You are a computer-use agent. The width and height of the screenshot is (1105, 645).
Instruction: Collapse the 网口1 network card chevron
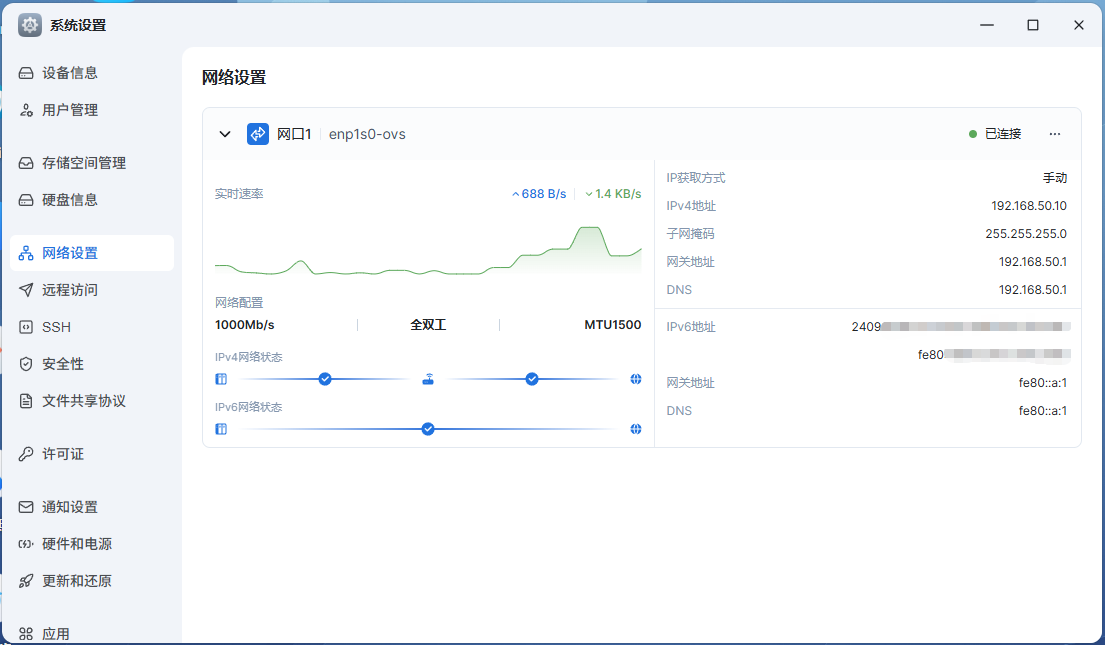tap(225, 134)
